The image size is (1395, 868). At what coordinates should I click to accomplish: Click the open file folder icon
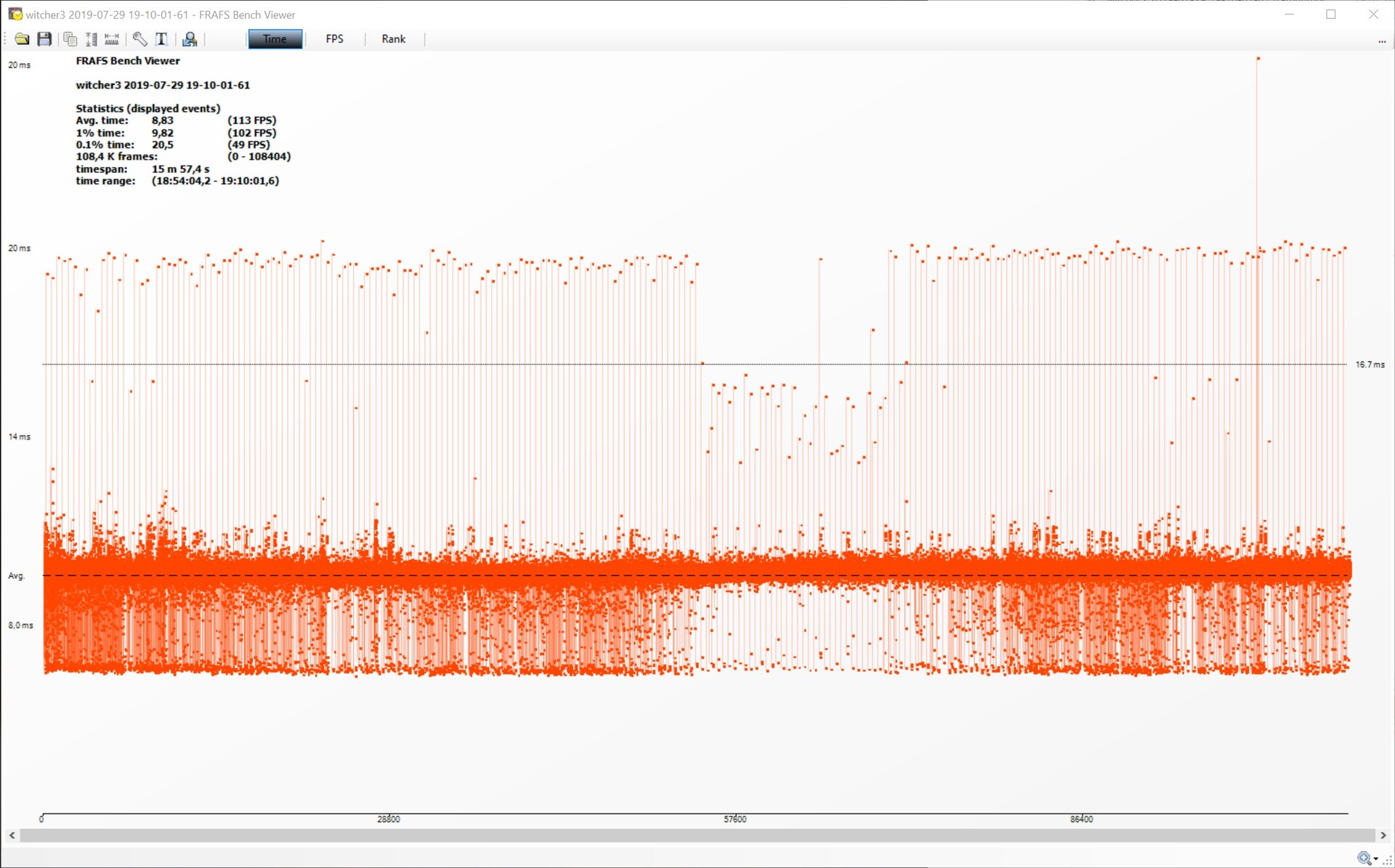click(x=22, y=39)
